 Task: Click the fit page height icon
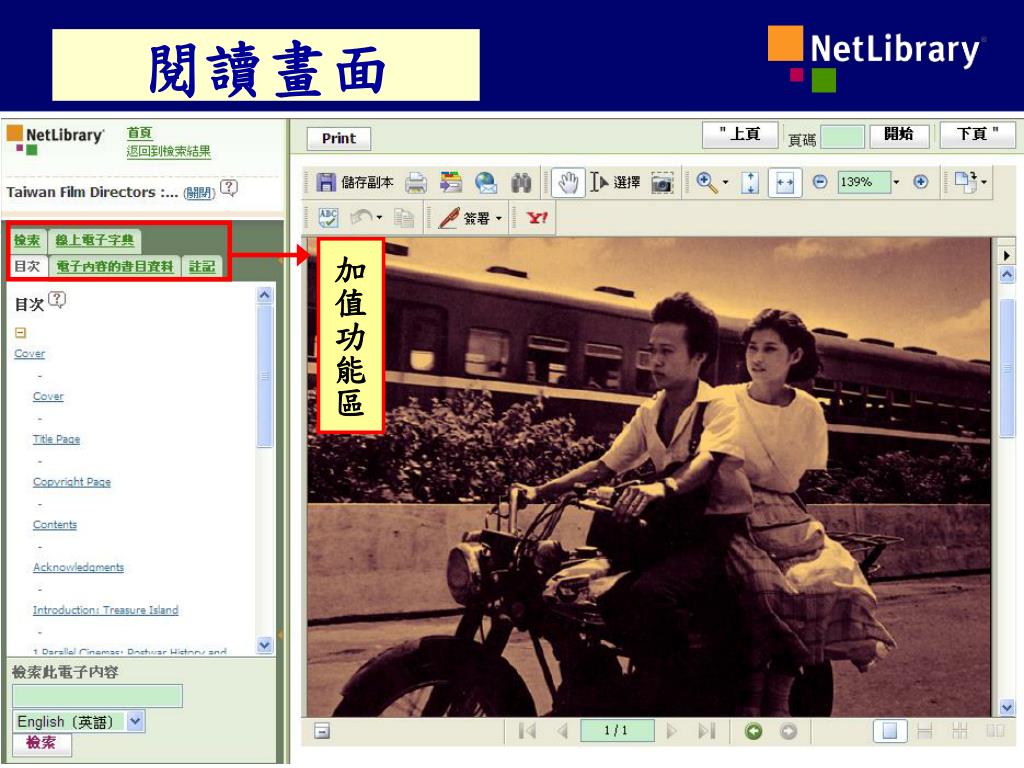(750, 182)
